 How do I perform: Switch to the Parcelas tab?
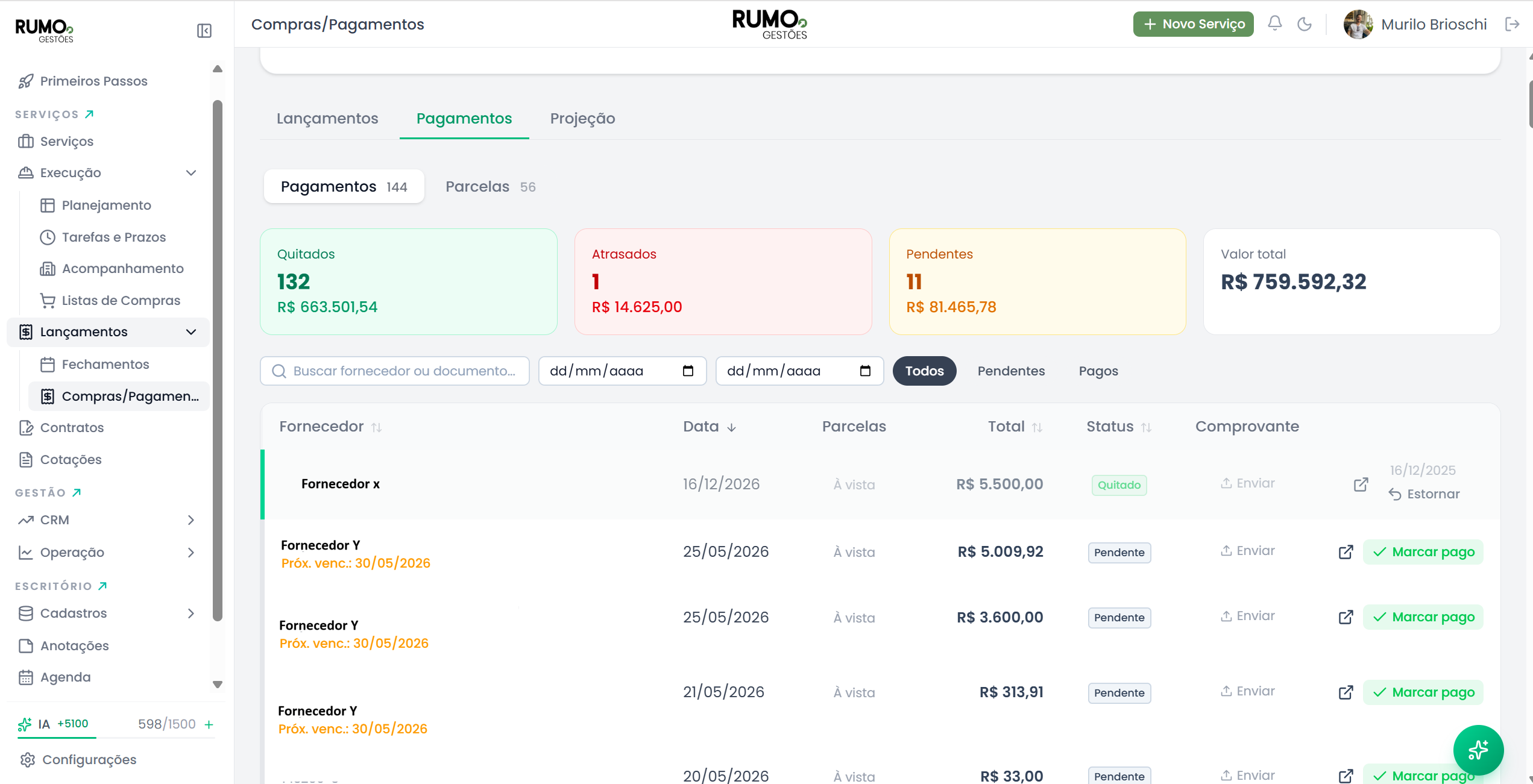(x=490, y=187)
